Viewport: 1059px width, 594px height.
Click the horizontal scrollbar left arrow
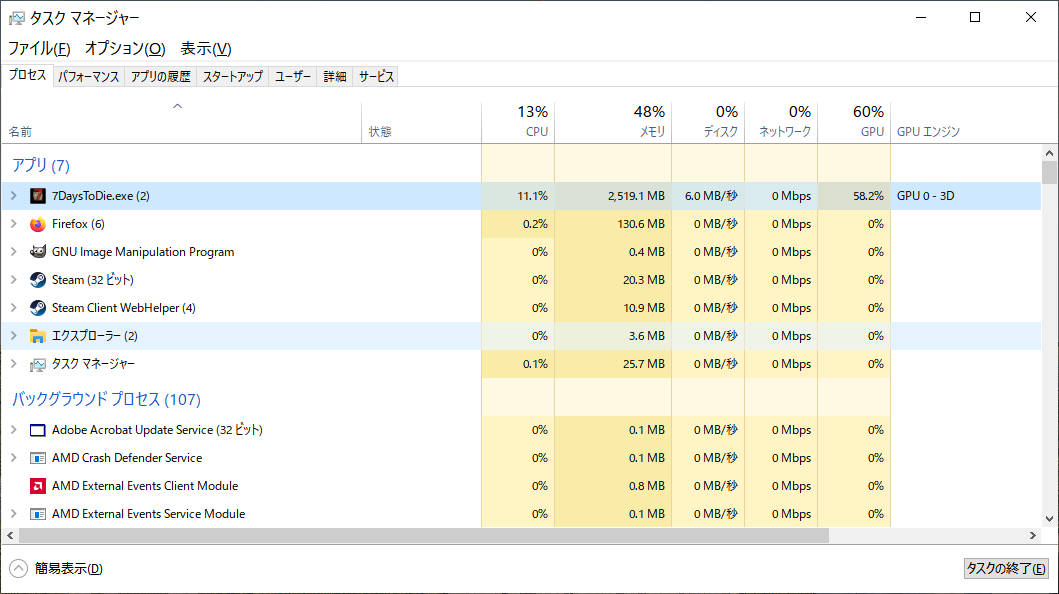point(10,535)
